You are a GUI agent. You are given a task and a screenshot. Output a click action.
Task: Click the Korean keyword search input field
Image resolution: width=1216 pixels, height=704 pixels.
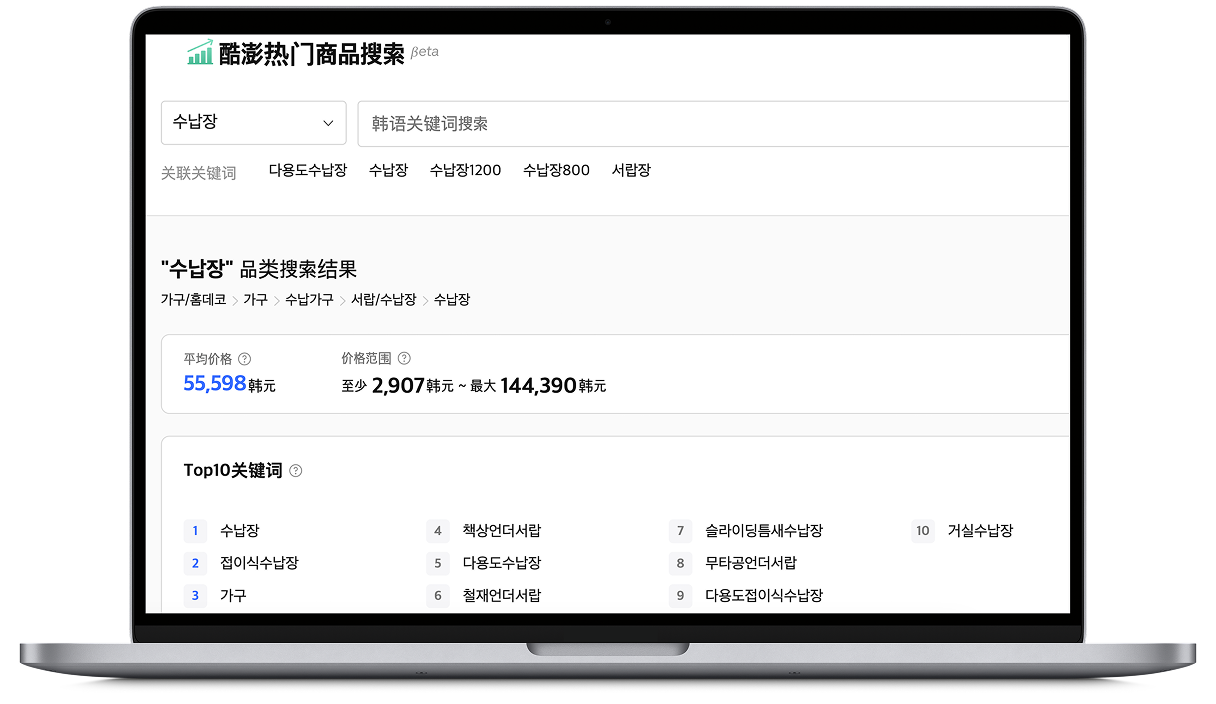(712, 124)
